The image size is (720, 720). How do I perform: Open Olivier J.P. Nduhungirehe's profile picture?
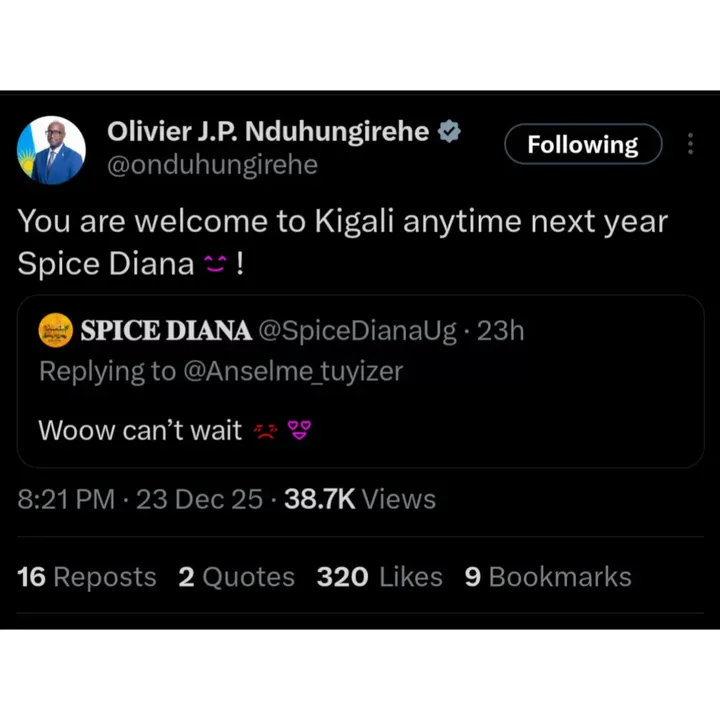(52, 150)
